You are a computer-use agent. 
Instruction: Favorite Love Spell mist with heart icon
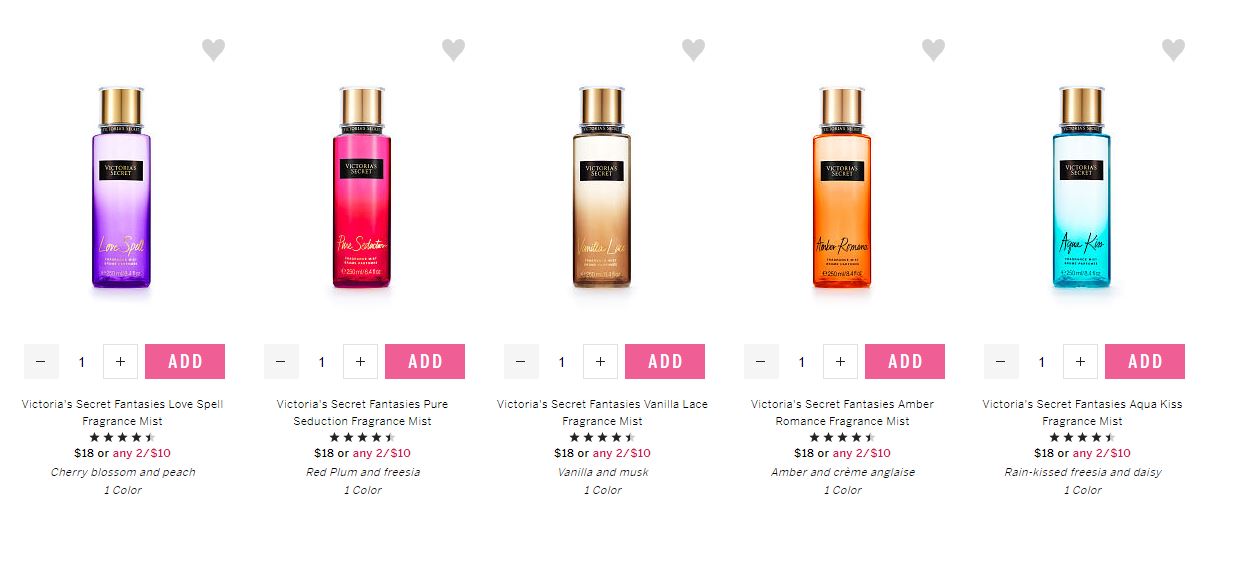(213, 50)
